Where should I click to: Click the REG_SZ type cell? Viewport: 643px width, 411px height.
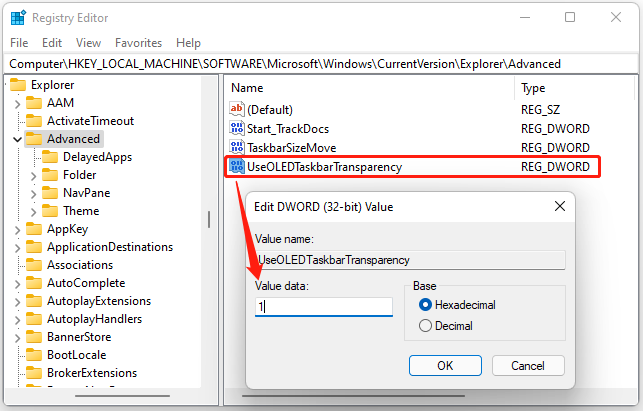coord(540,110)
